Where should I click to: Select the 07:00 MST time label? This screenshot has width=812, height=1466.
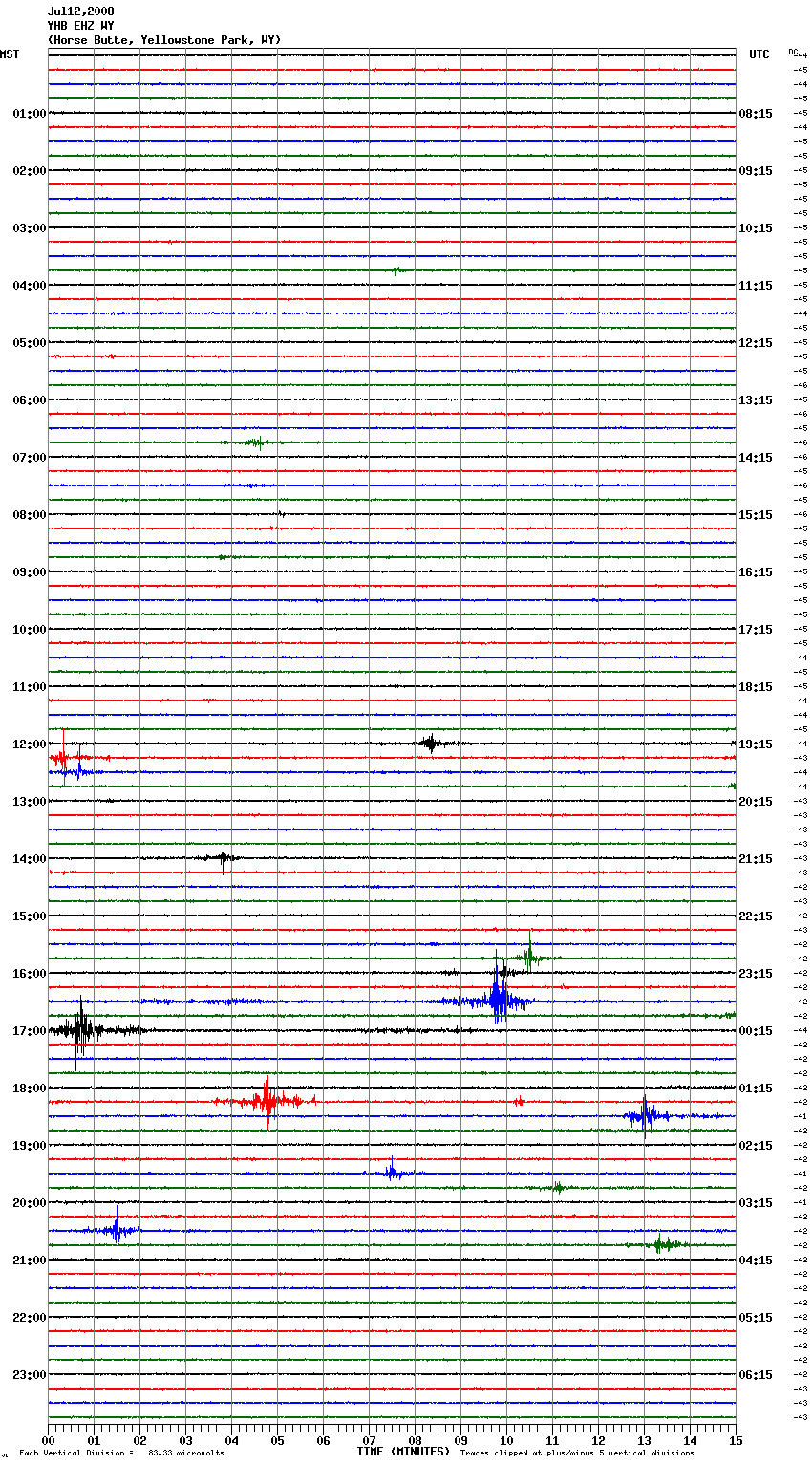(30, 458)
